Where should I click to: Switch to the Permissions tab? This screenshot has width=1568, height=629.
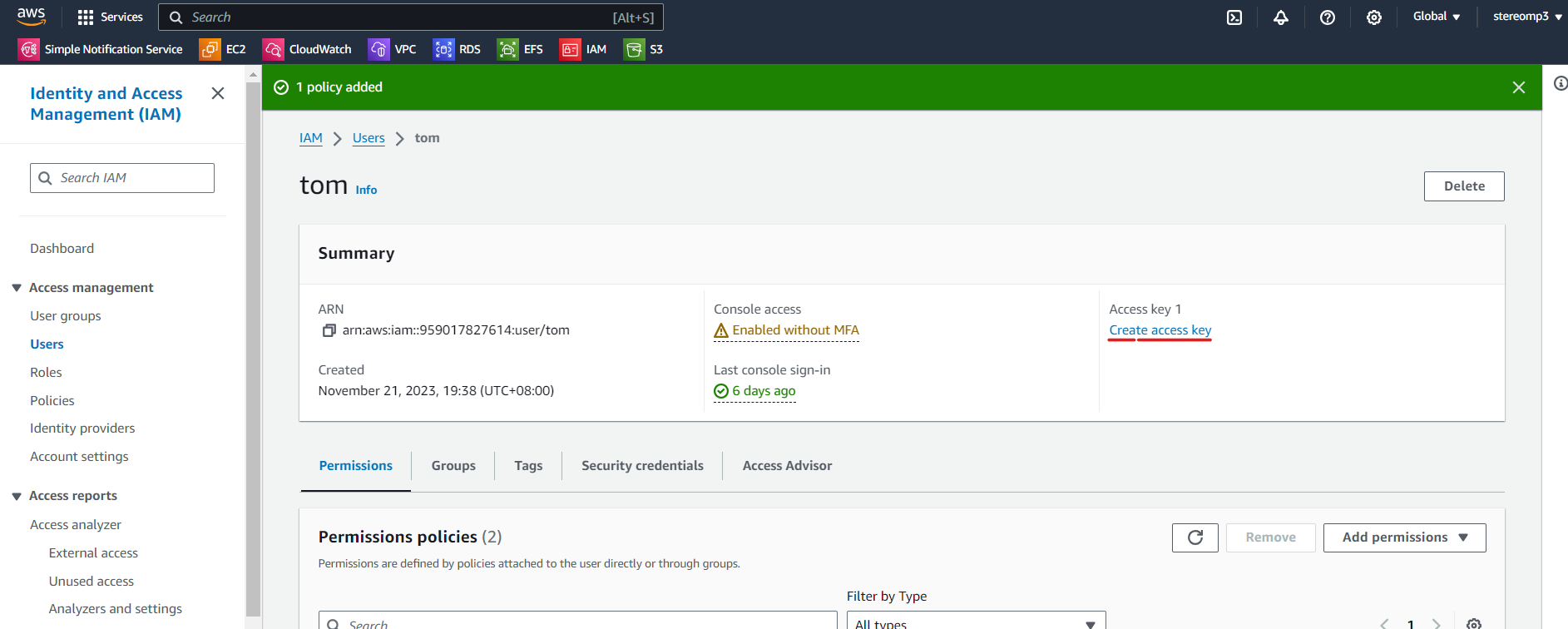click(x=356, y=466)
